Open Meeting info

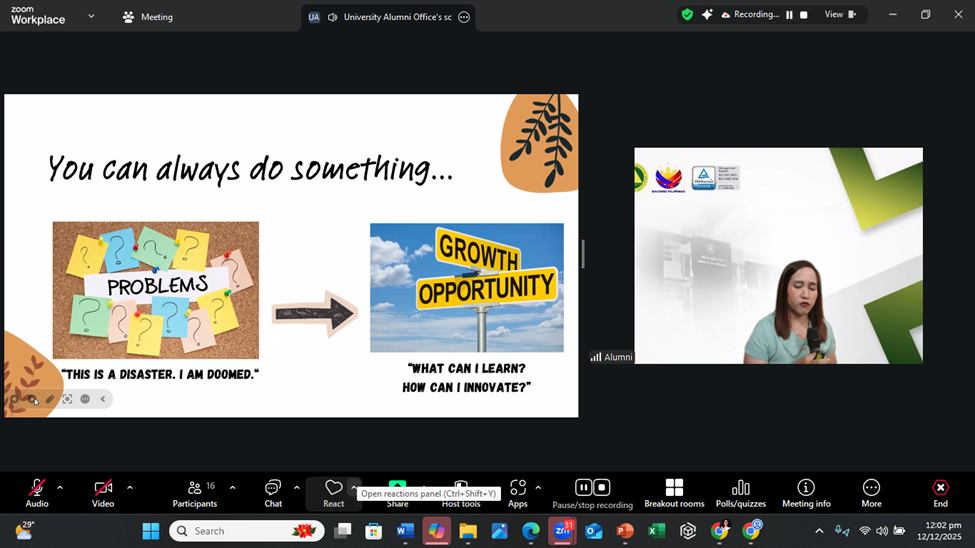pyautogui.click(x=806, y=489)
